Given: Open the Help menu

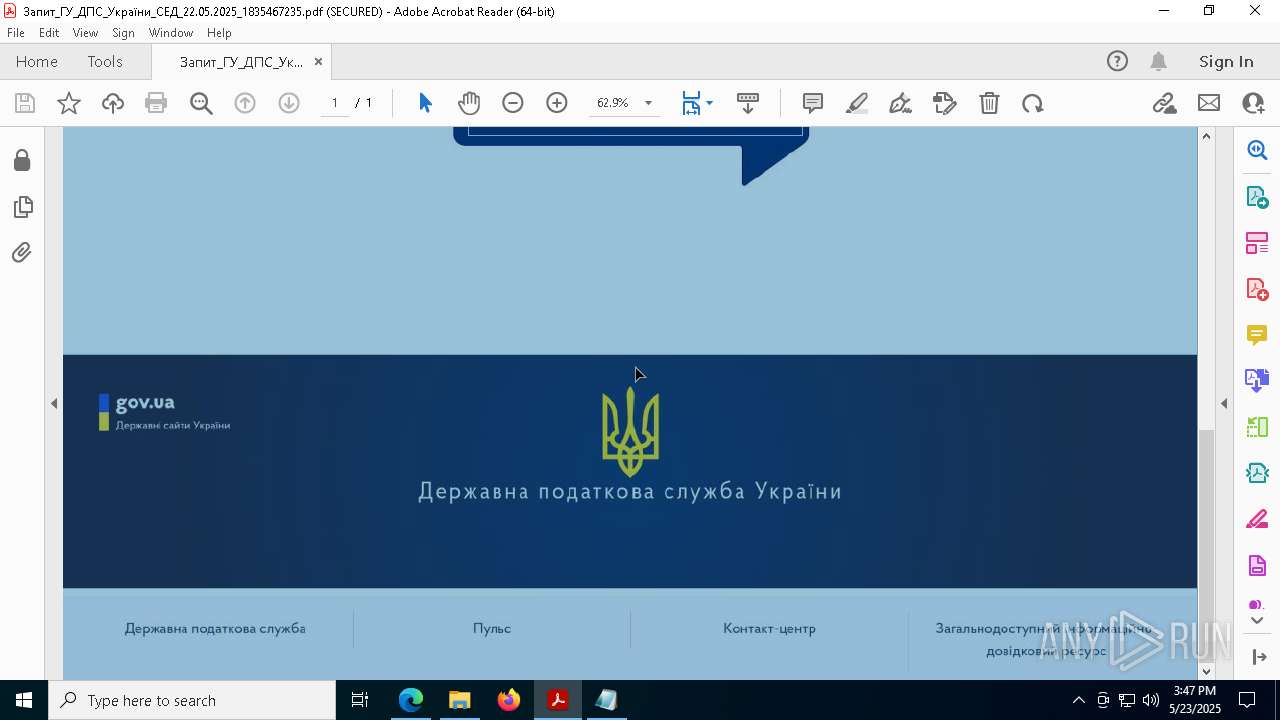Looking at the screenshot, I should point(219,33).
